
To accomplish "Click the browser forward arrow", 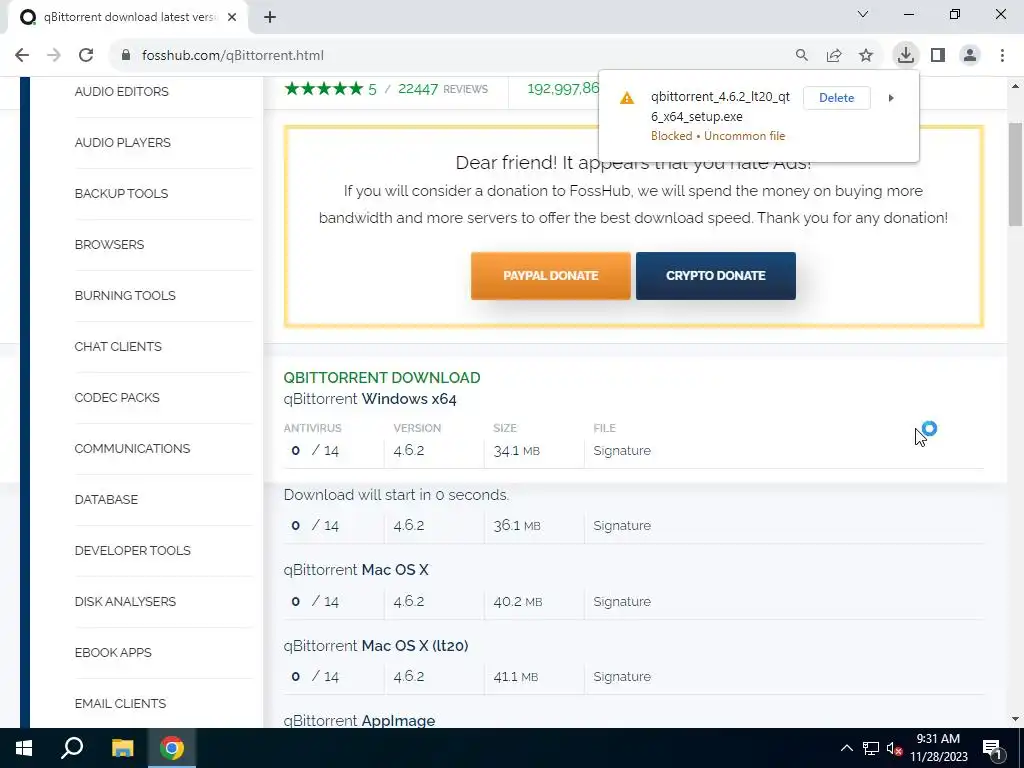I will 54,56.
